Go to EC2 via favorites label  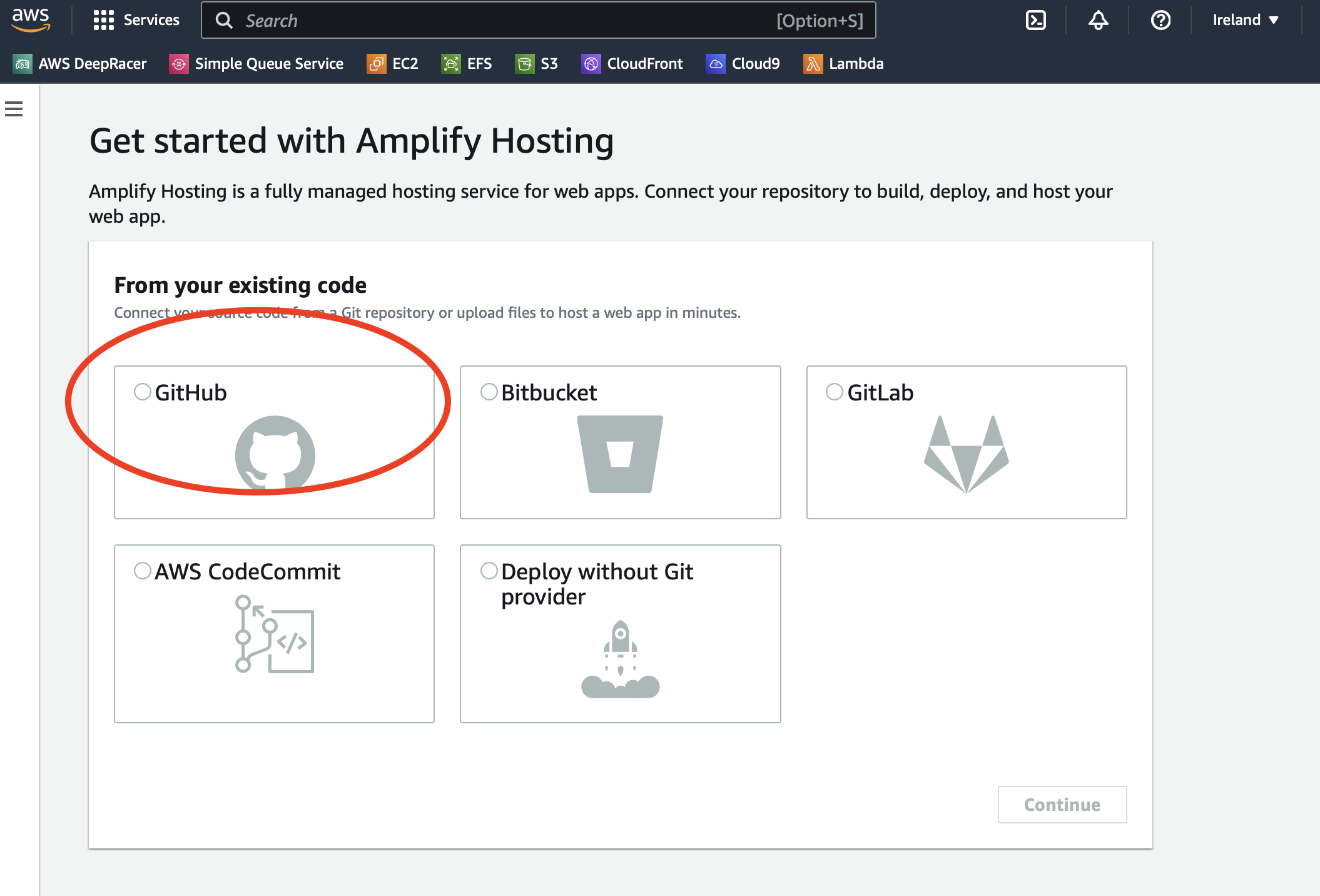405,63
